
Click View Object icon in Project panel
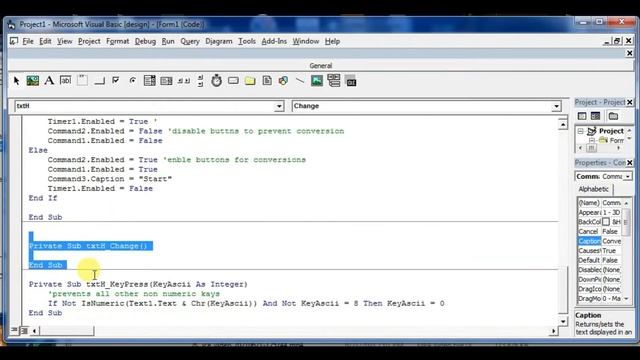click(596, 116)
